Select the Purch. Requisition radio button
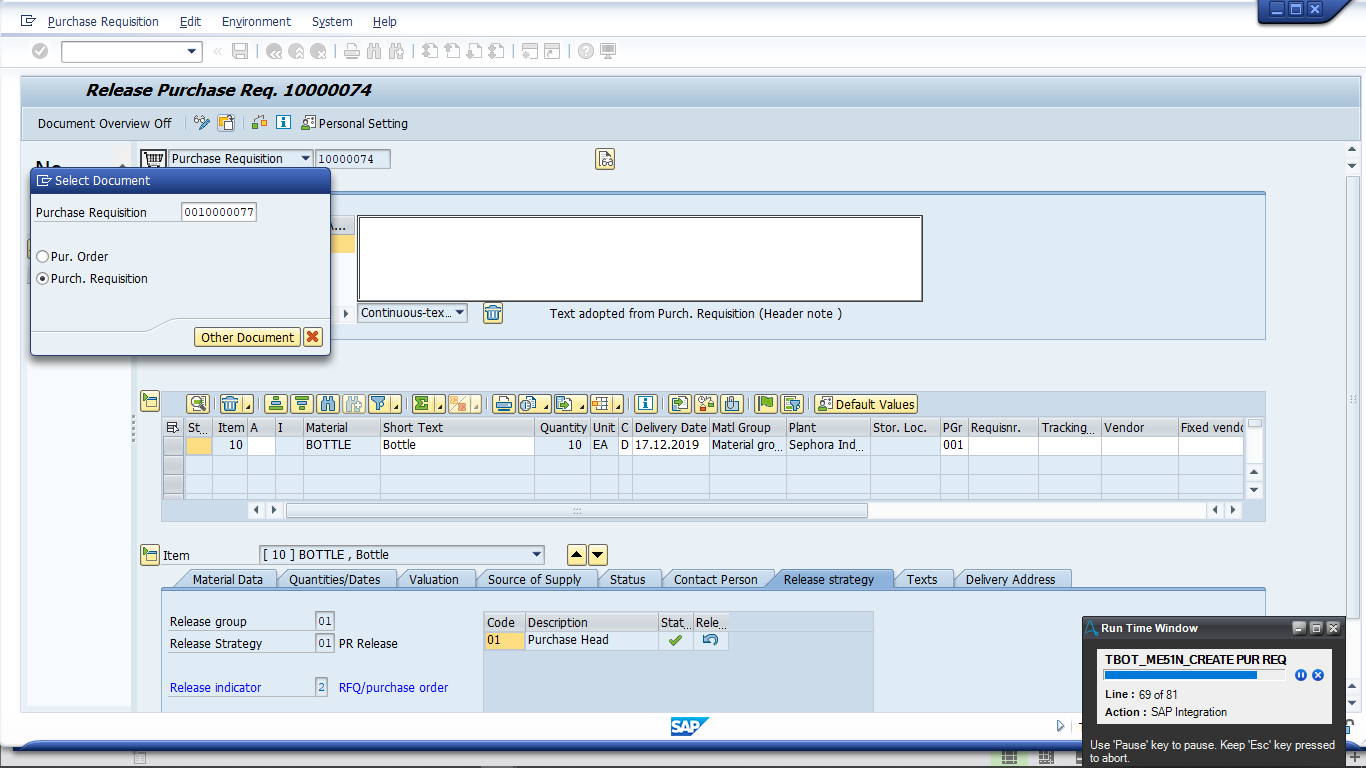 click(x=42, y=279)
